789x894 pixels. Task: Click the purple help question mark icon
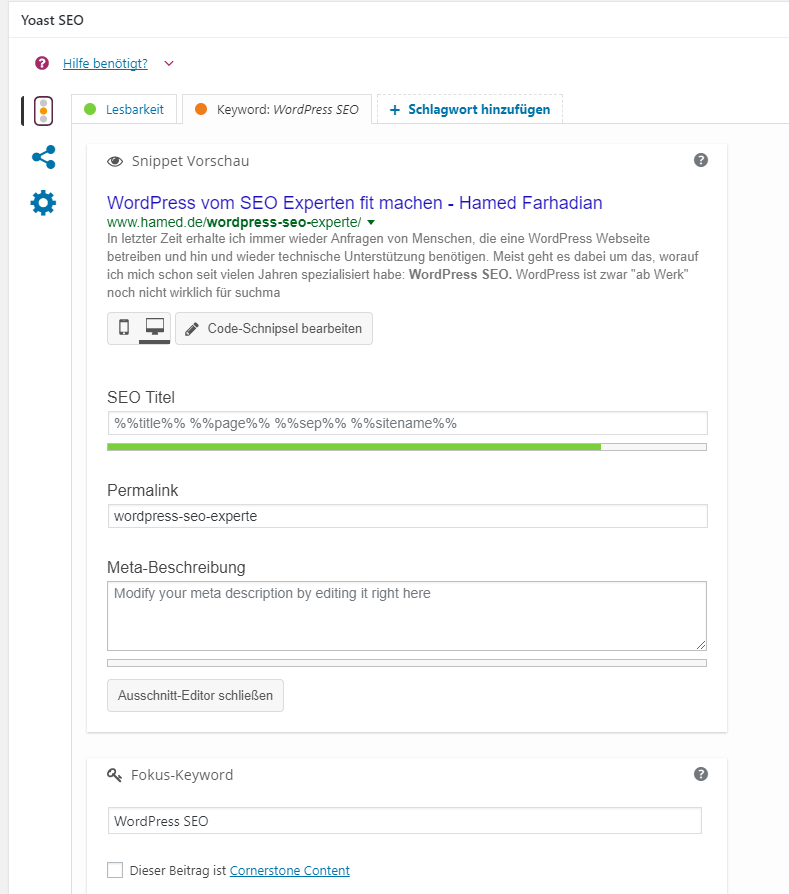tap(42, 63)
